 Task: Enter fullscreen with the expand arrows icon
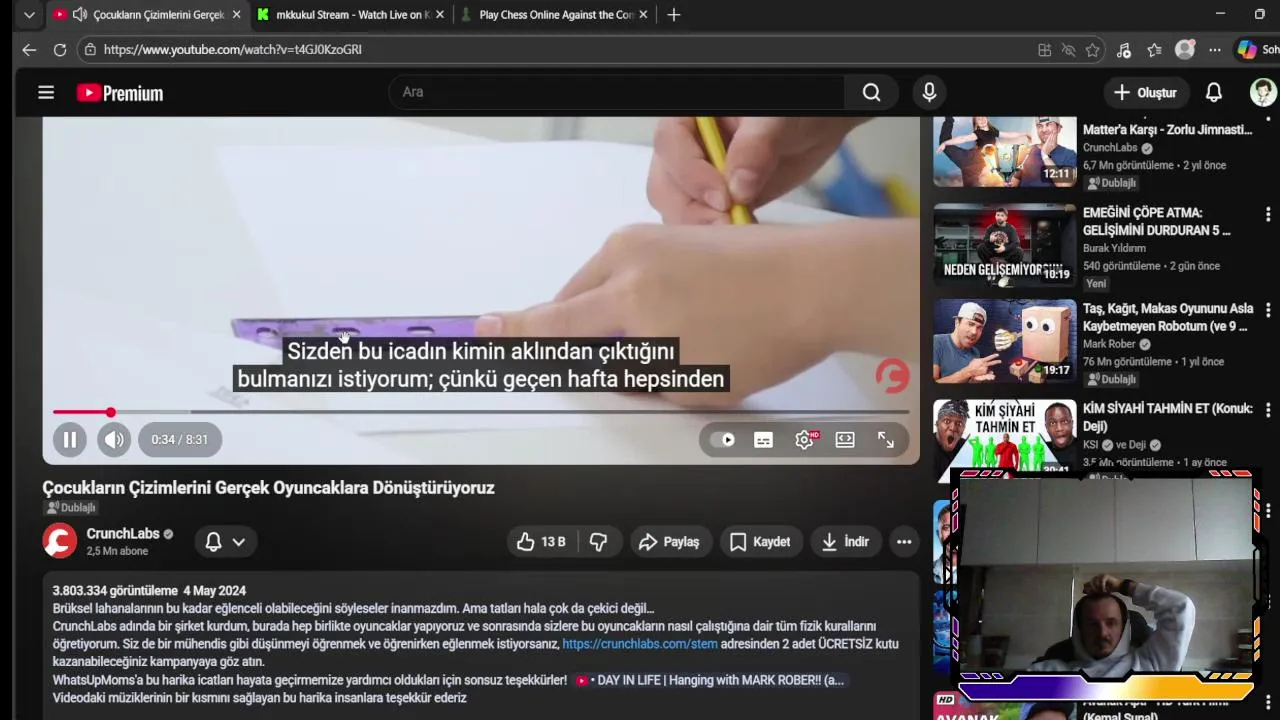tap(886, 440)
